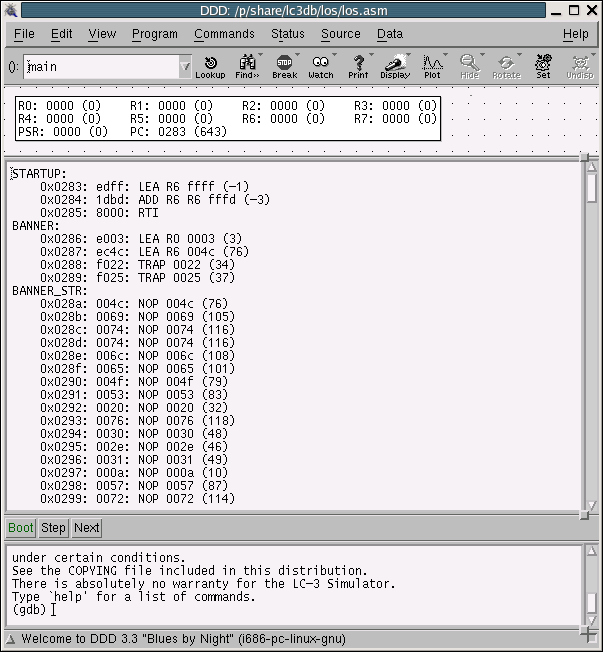Click in the main argument text field
Viewport: 603px width, 652px height.
[100, 67]
